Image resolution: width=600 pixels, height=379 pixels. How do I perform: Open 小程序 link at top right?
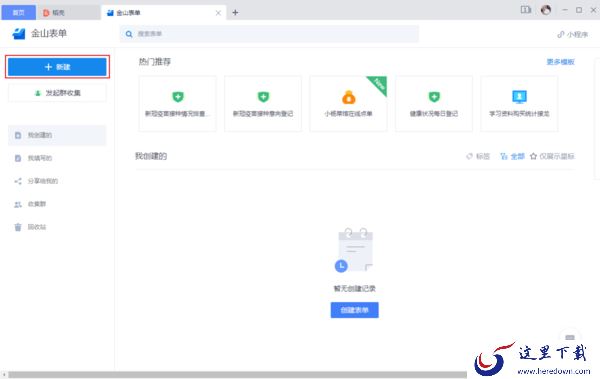(x=572, y=34)
